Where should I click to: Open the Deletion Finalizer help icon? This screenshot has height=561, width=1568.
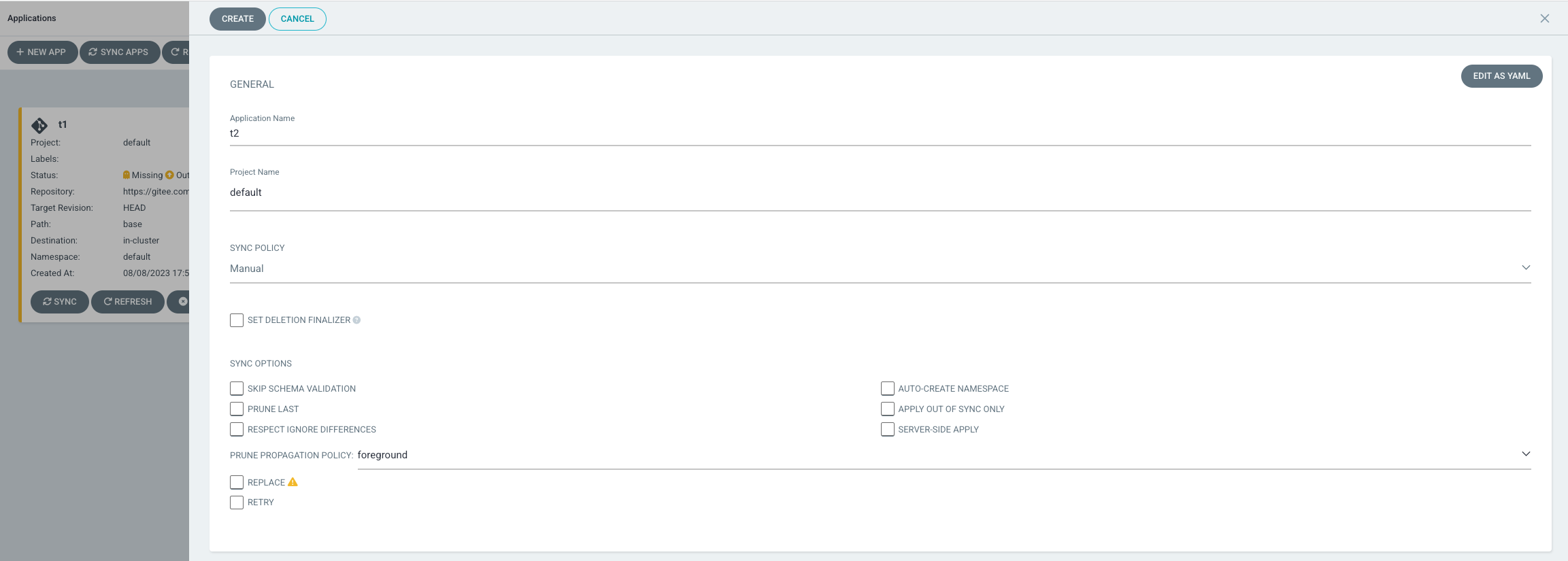(x=356, y=320)
